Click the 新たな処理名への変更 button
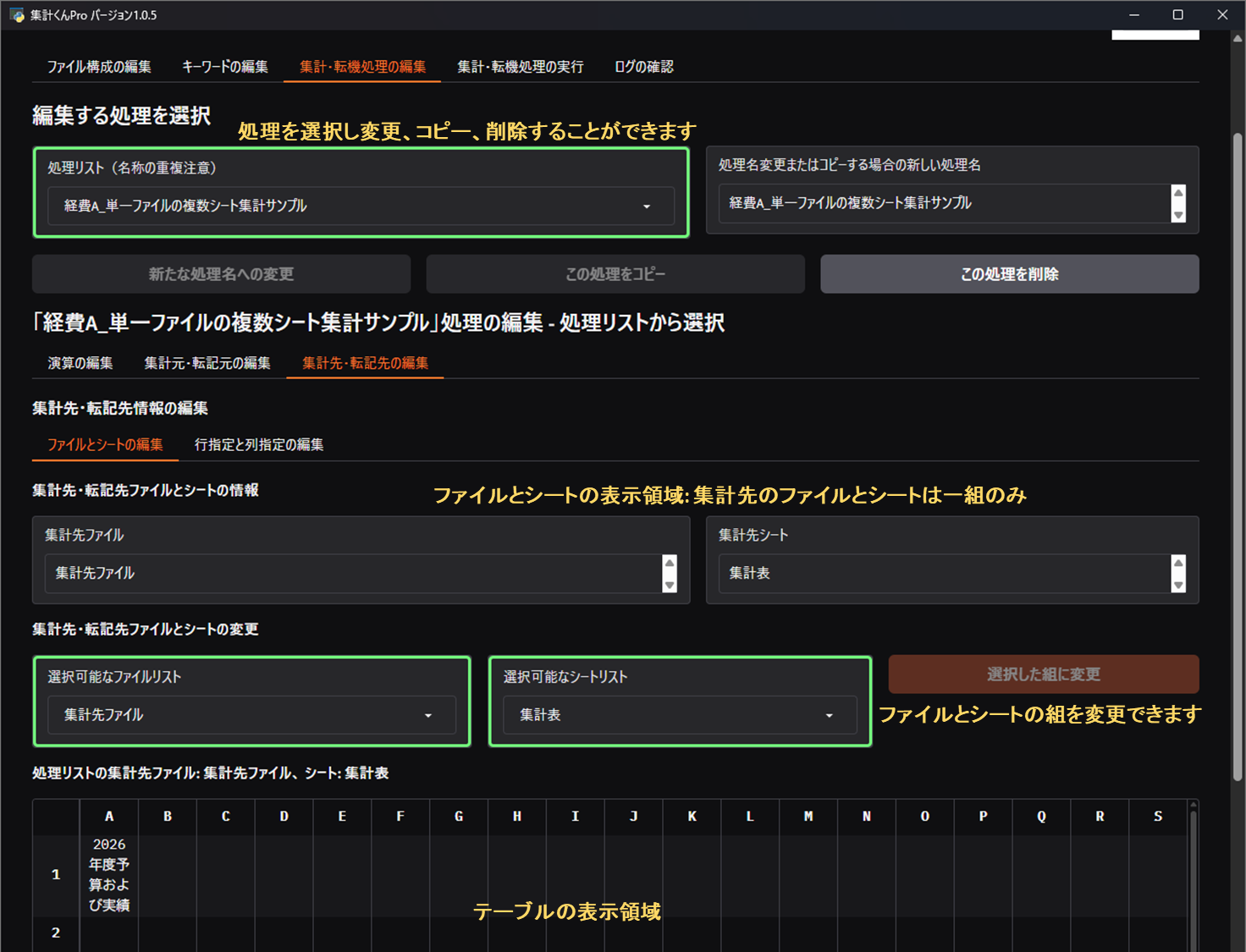 (221, 274)
